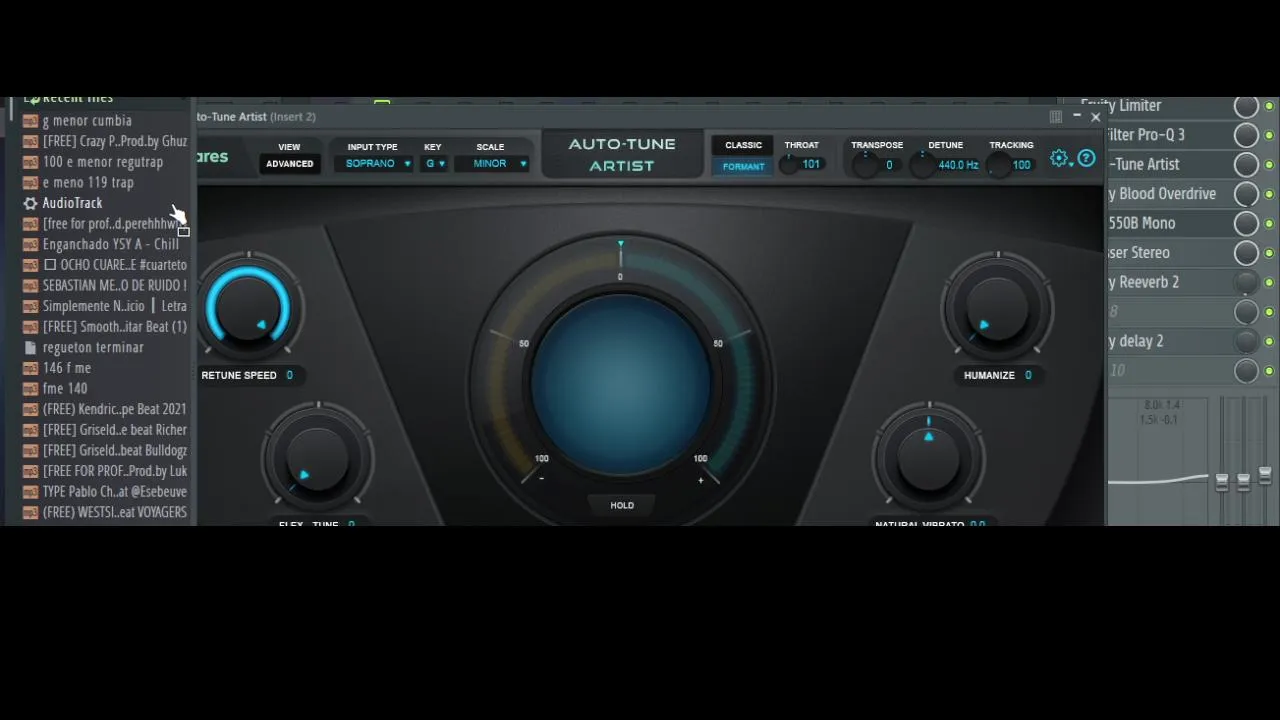Viewport: 1280px width, 720px height.
Task: Click the Throat value 101
Action: click(811, 165)
